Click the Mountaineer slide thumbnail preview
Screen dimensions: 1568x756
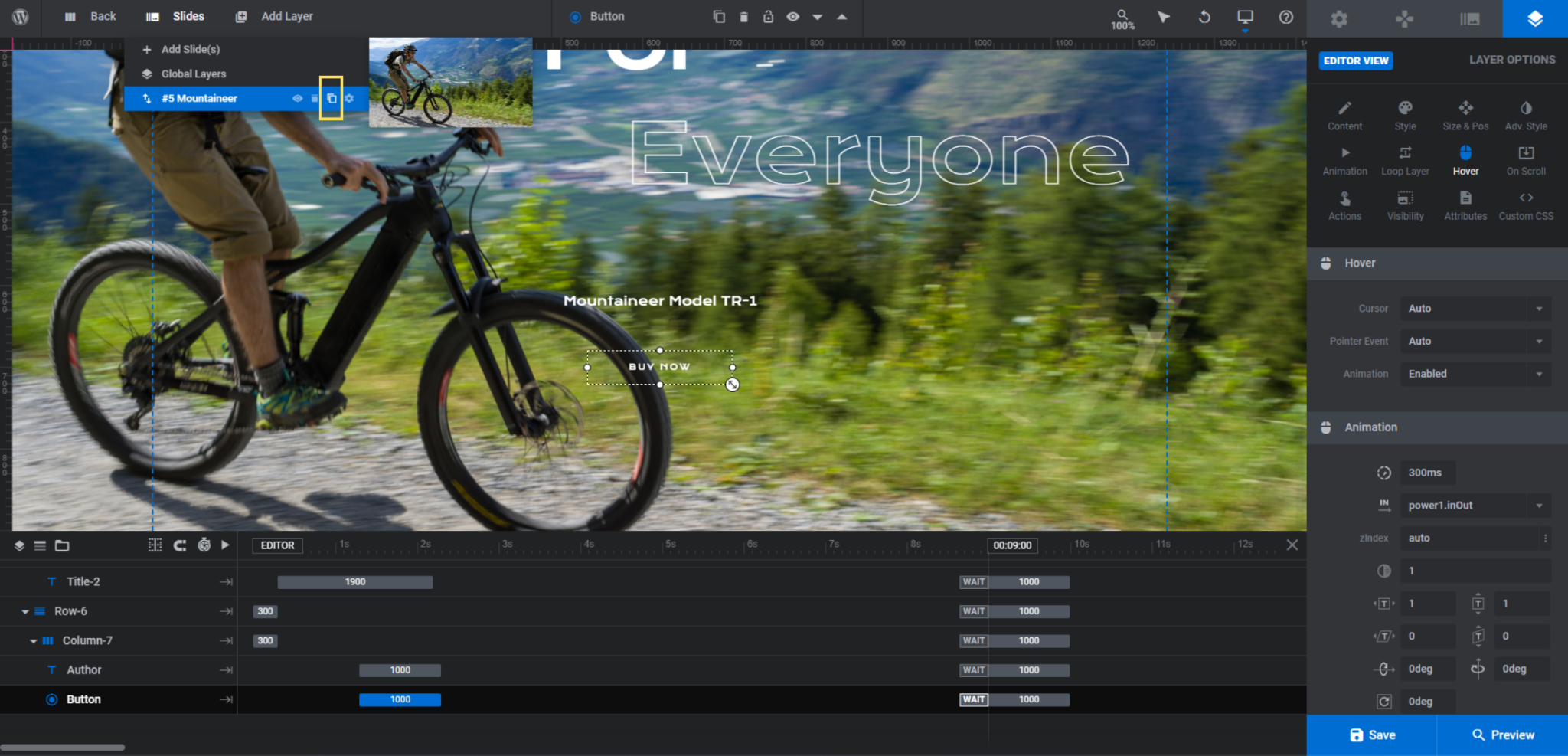click(450, 82)
